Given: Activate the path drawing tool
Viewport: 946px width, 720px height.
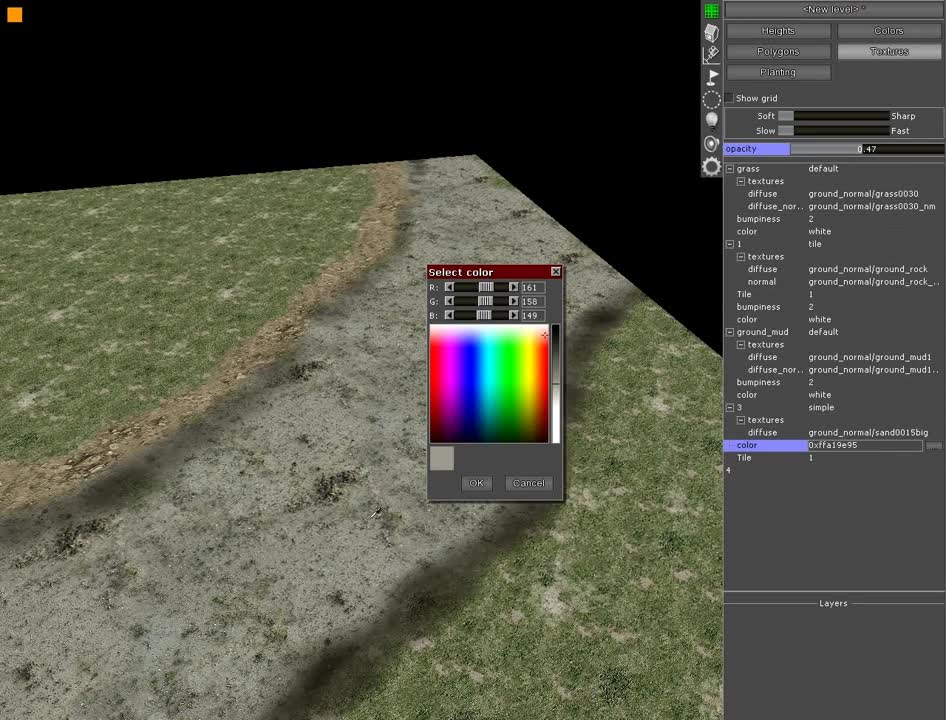Looking at the screenshot, I should [x=711, y=55].
